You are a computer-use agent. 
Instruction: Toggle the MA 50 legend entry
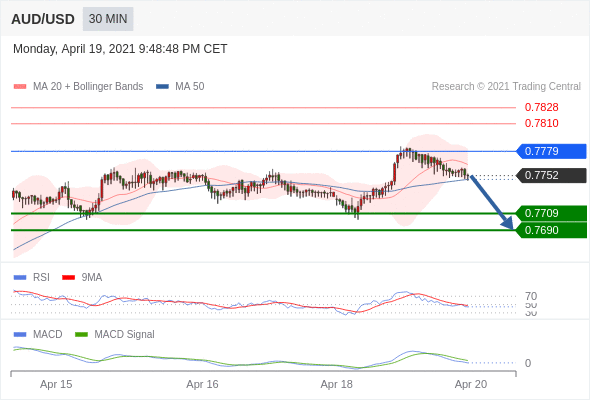[x=180, y=87]
